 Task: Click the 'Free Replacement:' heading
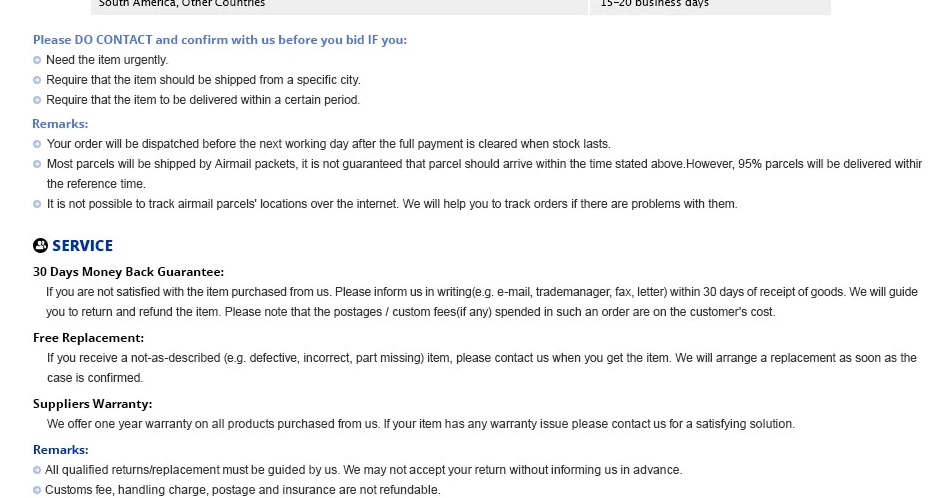[x=88, y=338]
